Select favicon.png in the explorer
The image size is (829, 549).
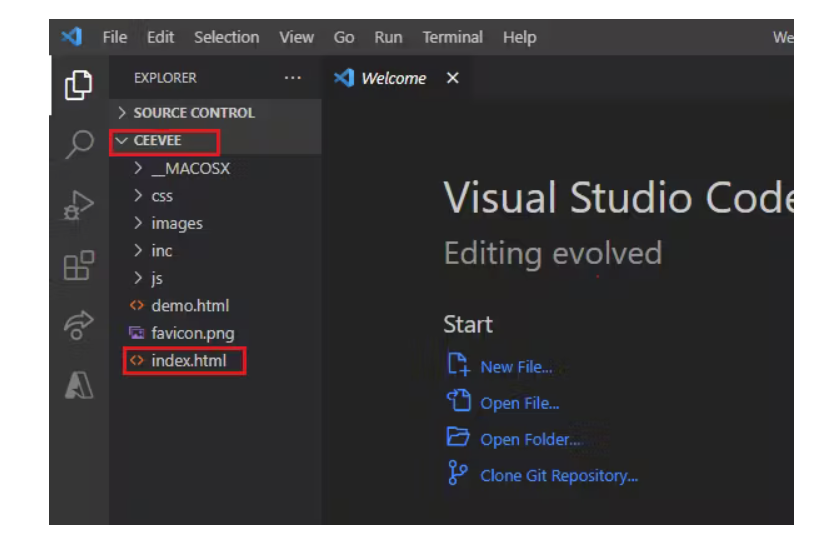coord(192,333)
